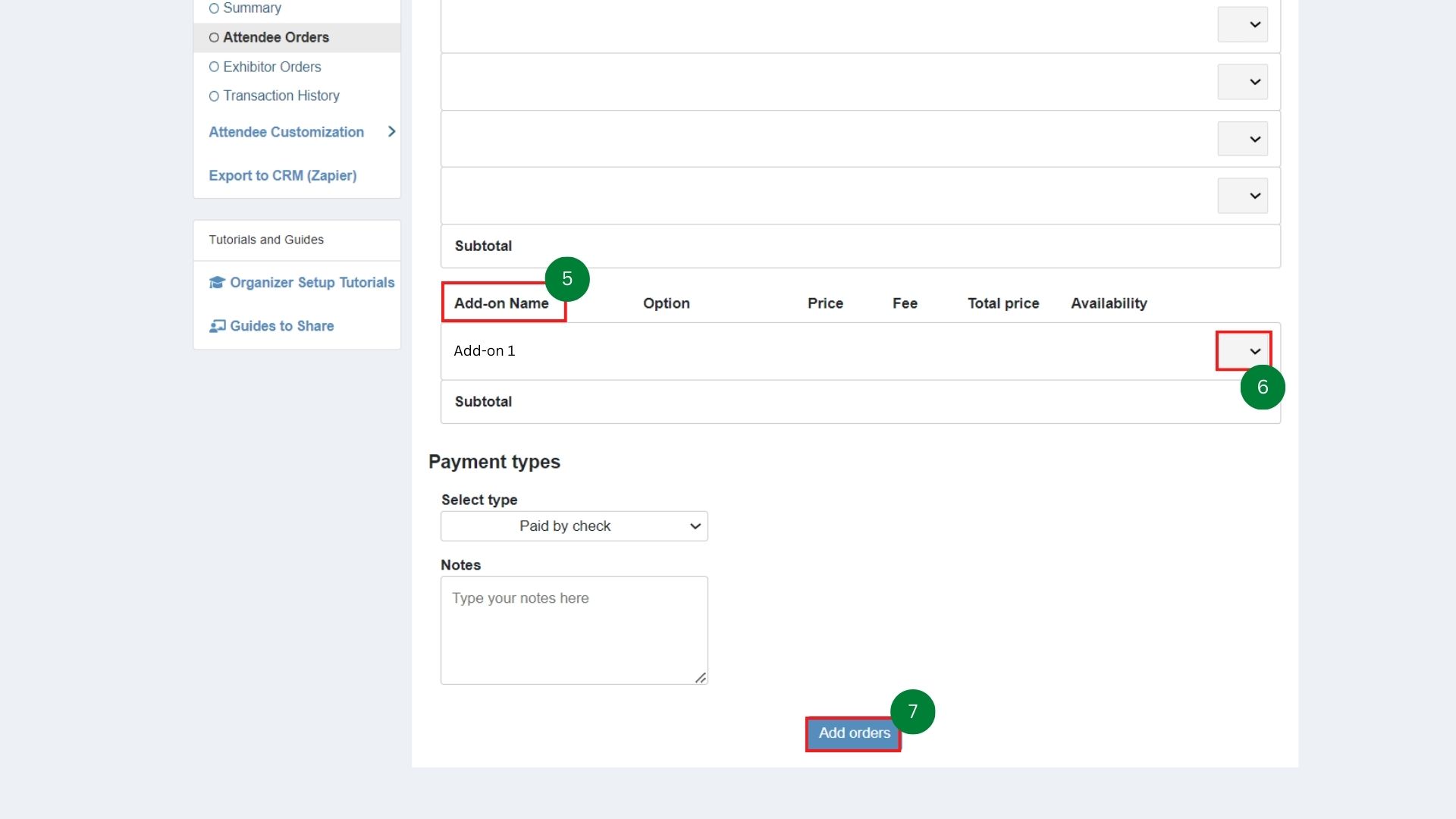Open Transaction History menu item

coord(281,96)
